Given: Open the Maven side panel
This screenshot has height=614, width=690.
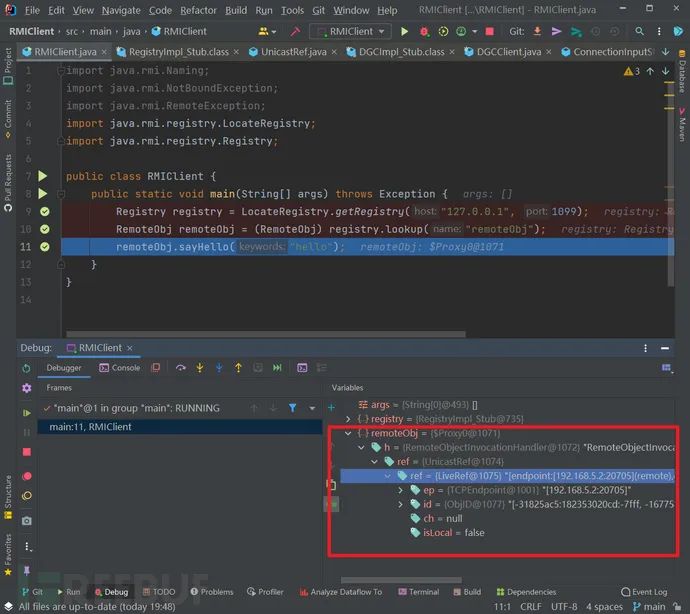Looking at the screenshot, I should [682, 124].
